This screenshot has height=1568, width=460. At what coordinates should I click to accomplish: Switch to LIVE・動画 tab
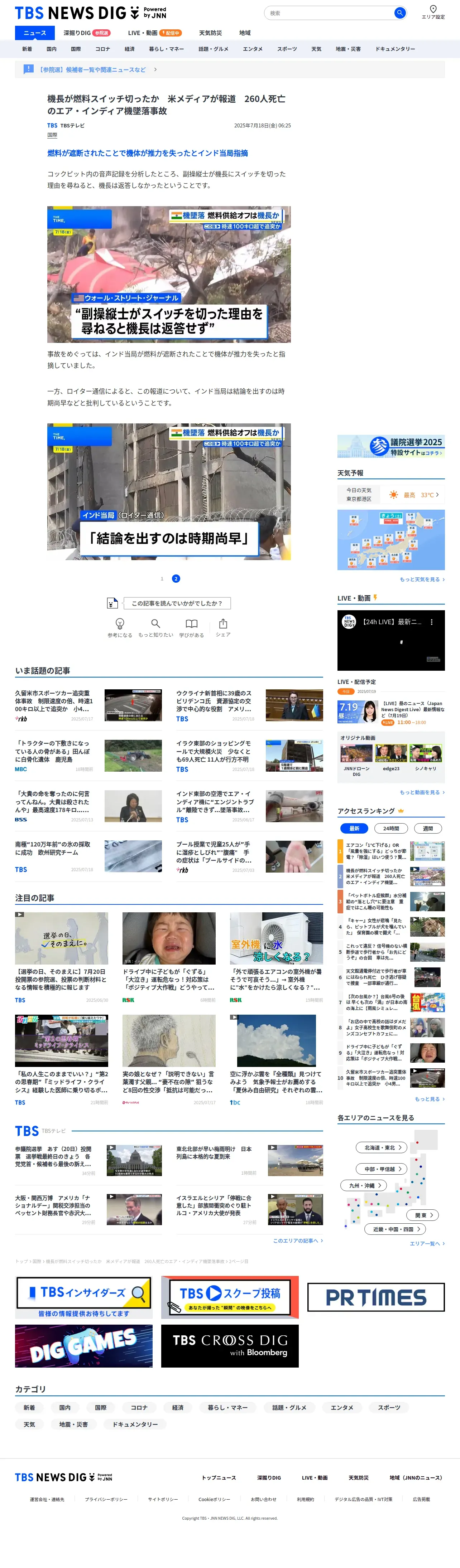[155, 33]
